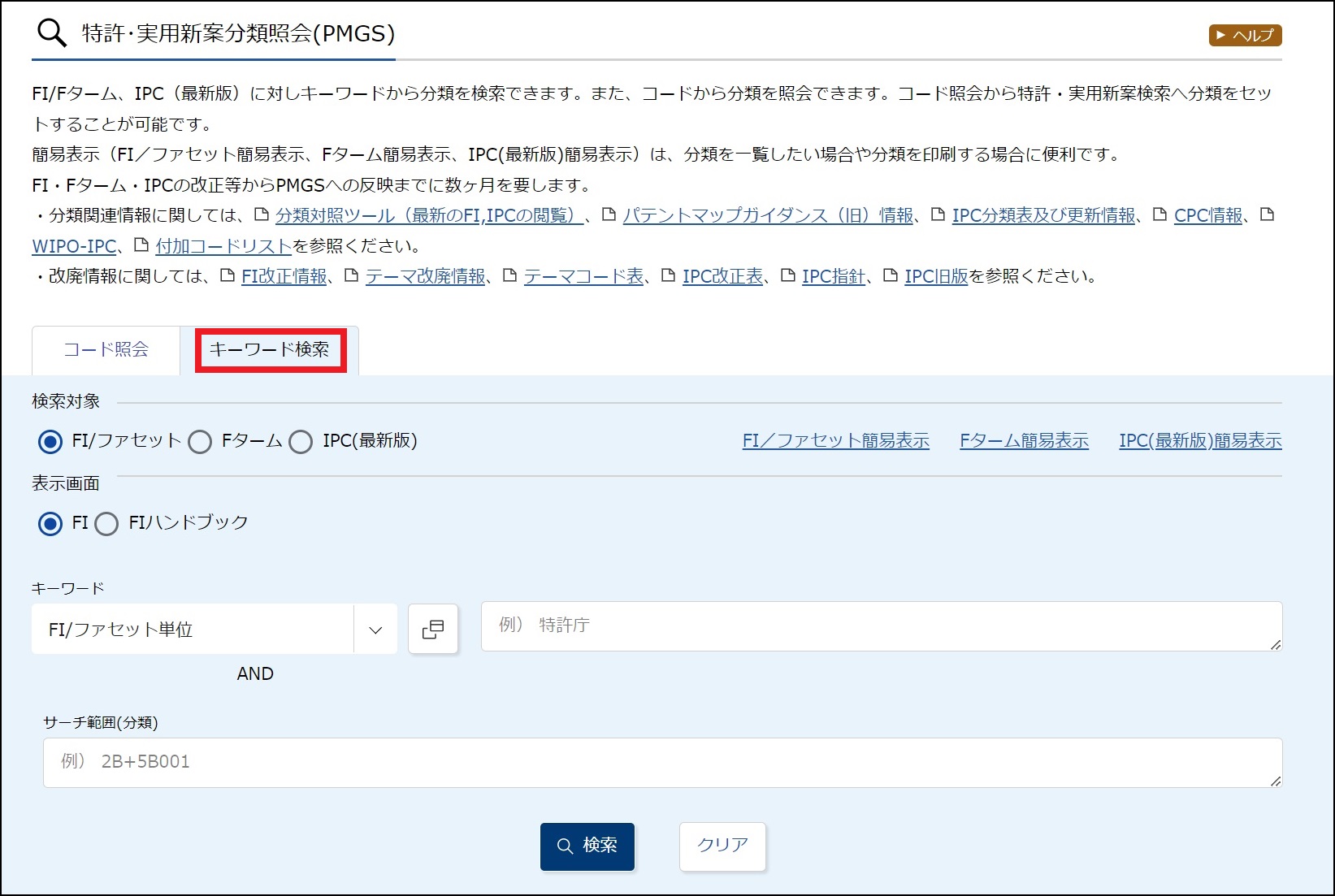
Task: Click the document icon before 付加コードリスト
Action: [141, 245]
